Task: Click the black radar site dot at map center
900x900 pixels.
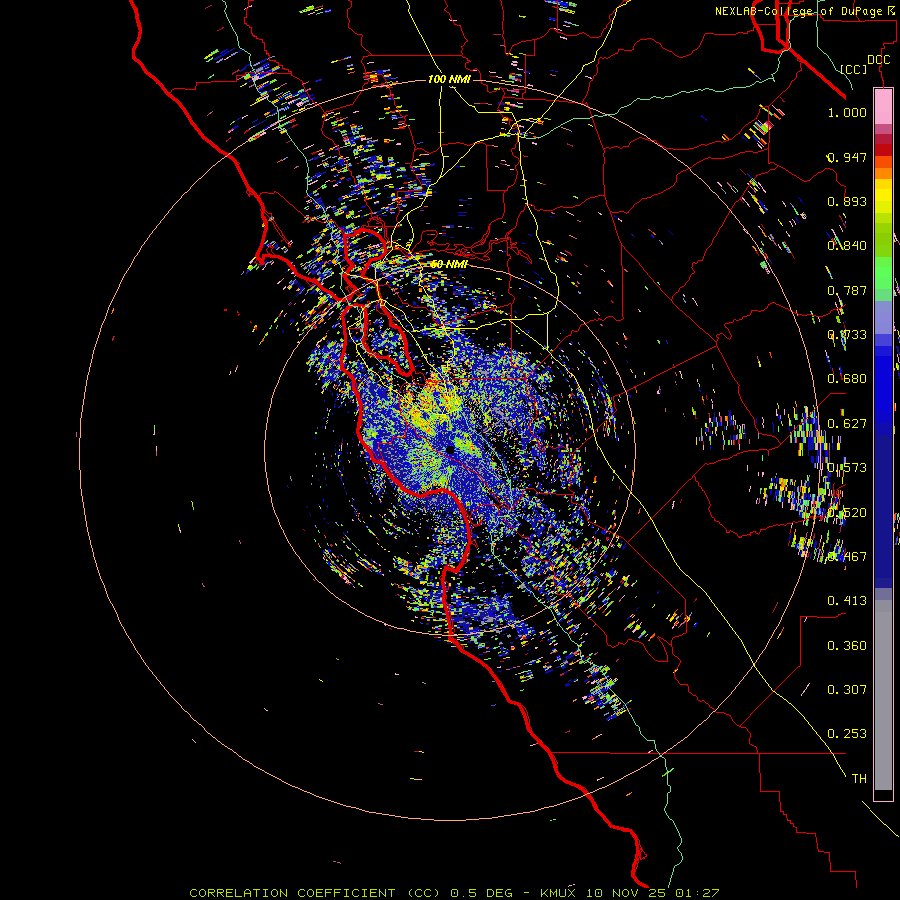Action: (450, 449)
